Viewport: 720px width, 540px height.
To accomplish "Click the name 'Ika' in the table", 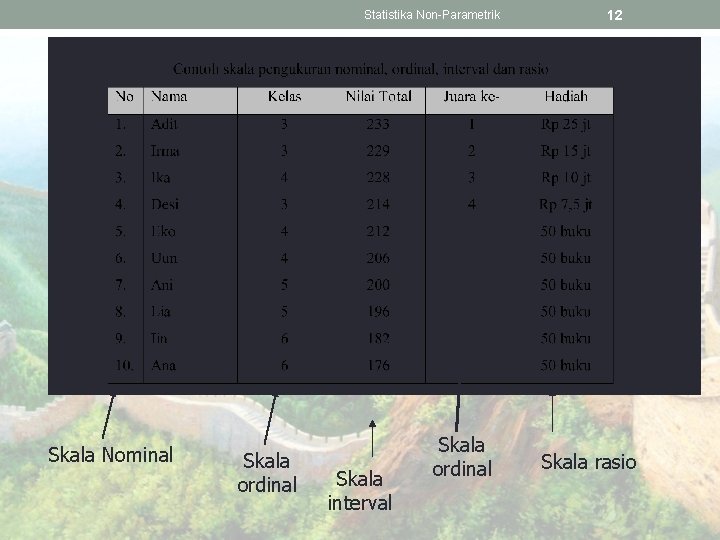I will coord(161,177).
